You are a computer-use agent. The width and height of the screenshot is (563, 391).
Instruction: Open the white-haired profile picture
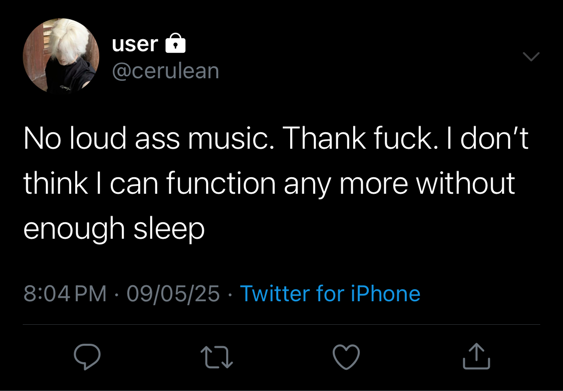(61, 56)
